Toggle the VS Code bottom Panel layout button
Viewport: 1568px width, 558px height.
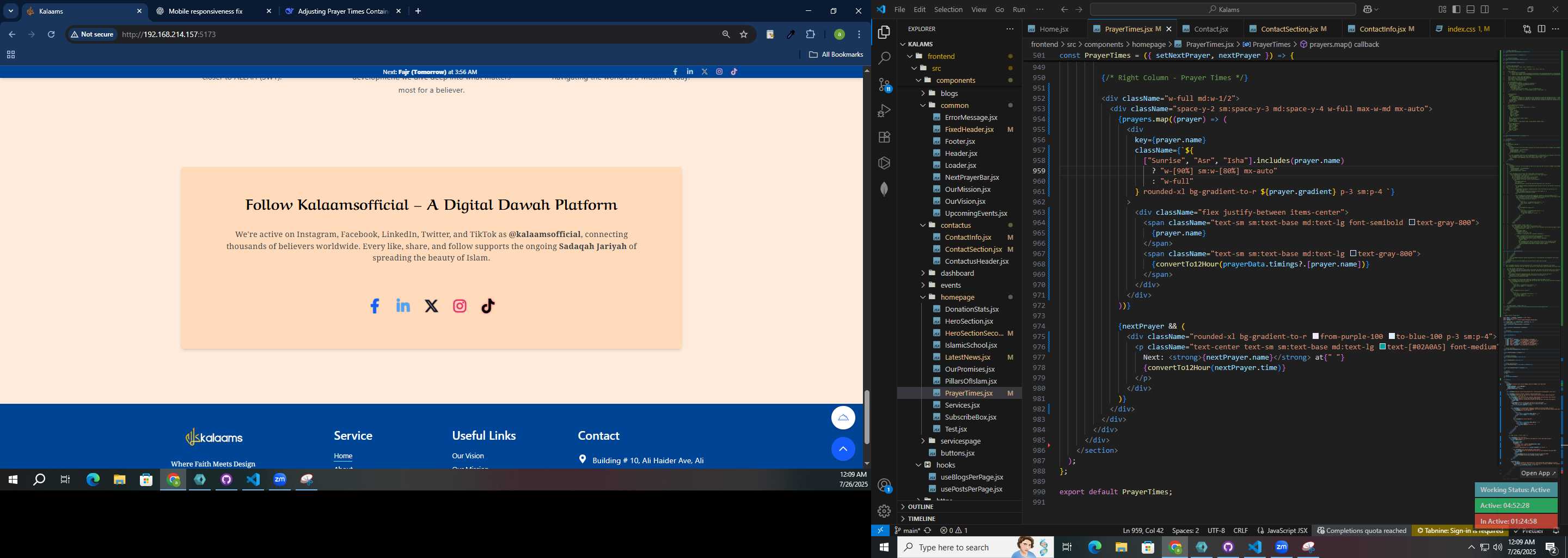1470,10
